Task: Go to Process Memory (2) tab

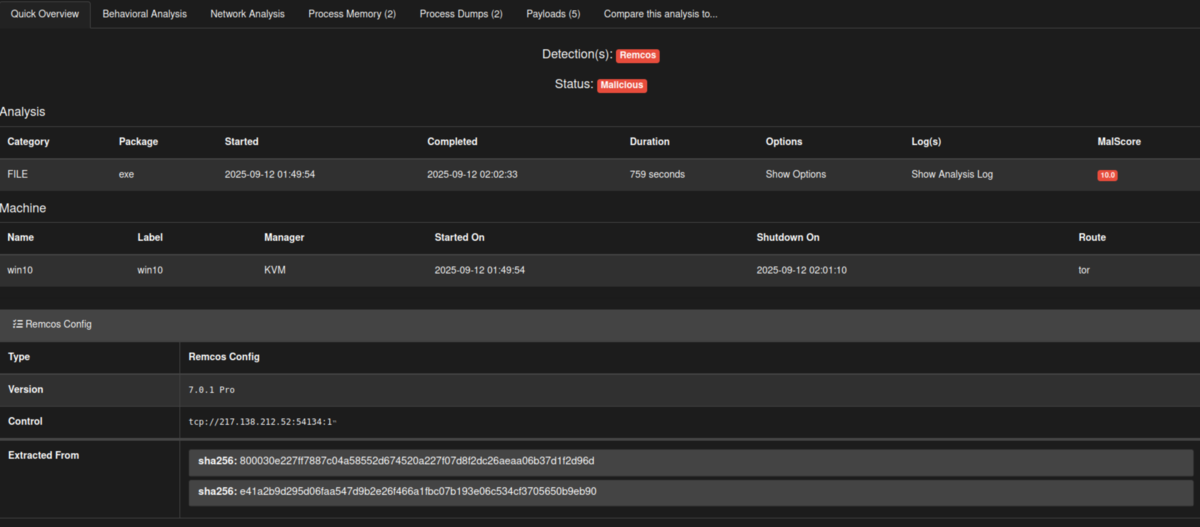Action: pyautogui.click(x=352, y=14)
